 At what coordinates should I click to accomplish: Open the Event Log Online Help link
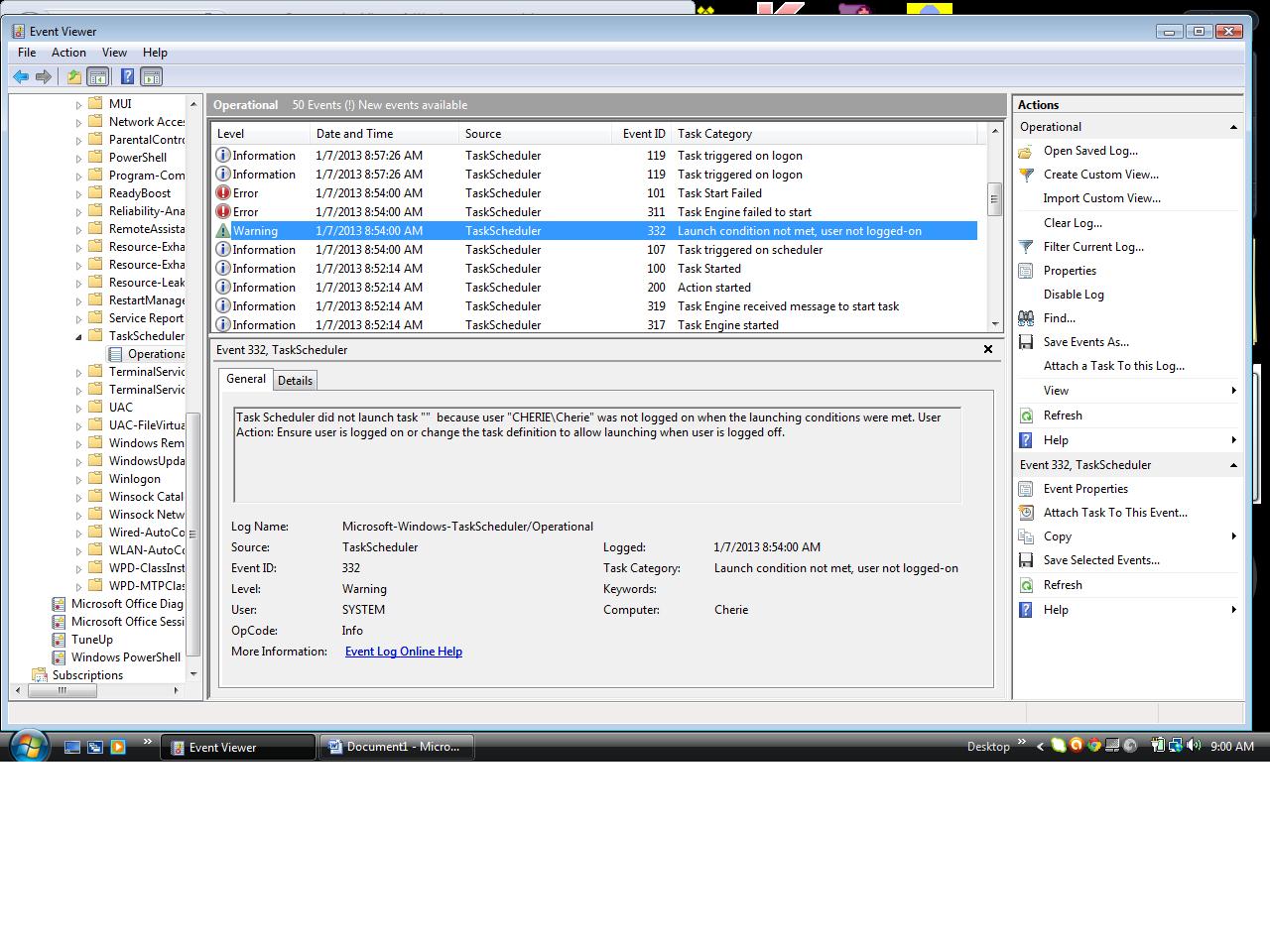[x=404, y=652]
